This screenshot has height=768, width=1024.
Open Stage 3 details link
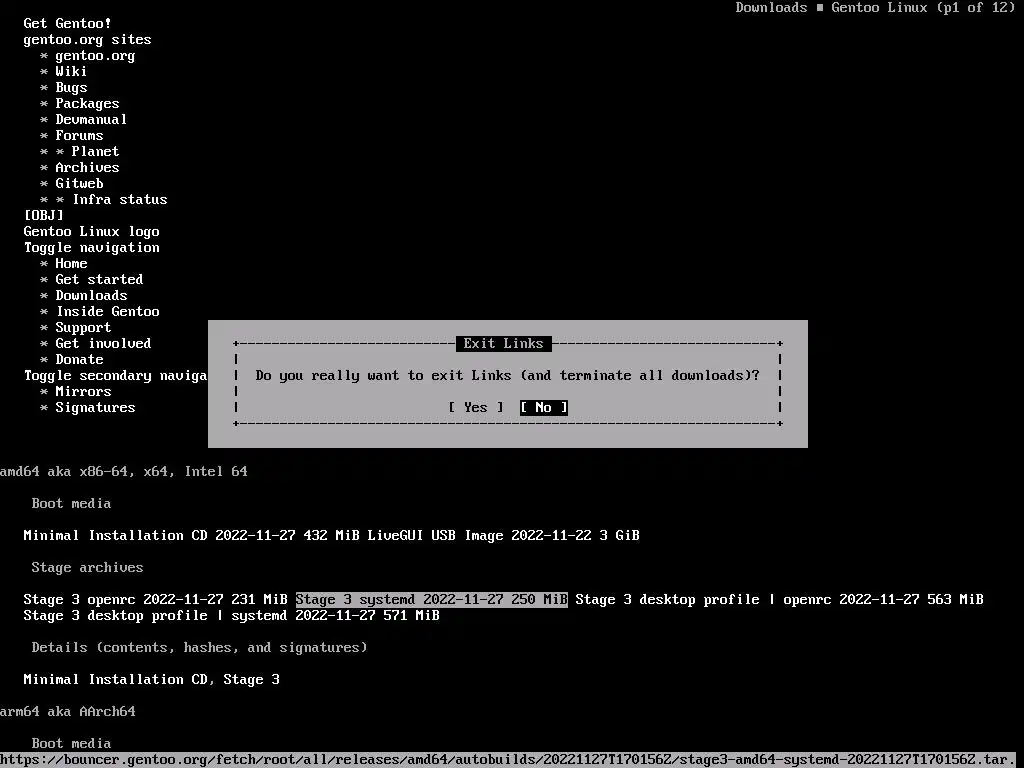251,679
